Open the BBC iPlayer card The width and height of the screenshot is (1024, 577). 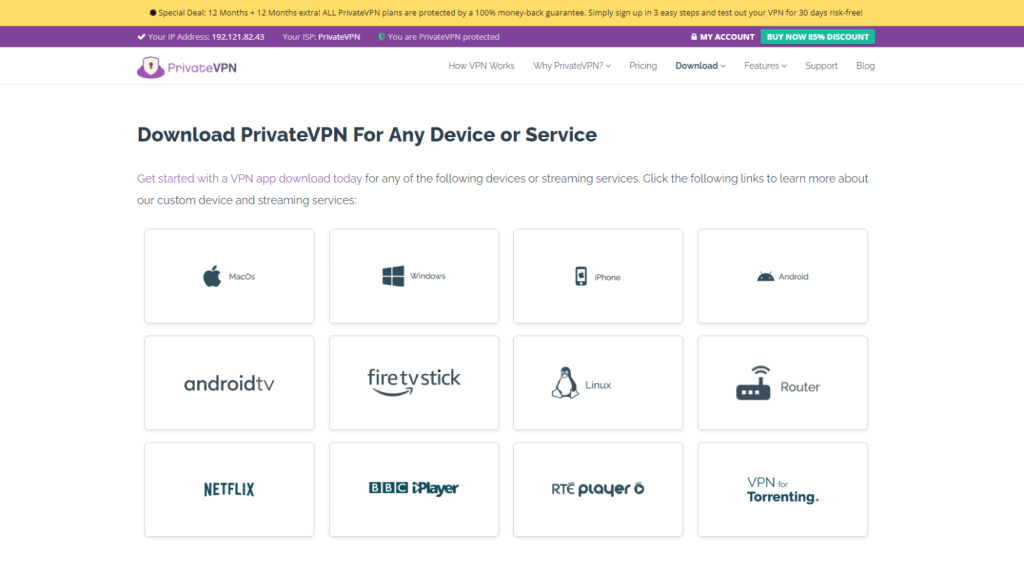[414, 490]
